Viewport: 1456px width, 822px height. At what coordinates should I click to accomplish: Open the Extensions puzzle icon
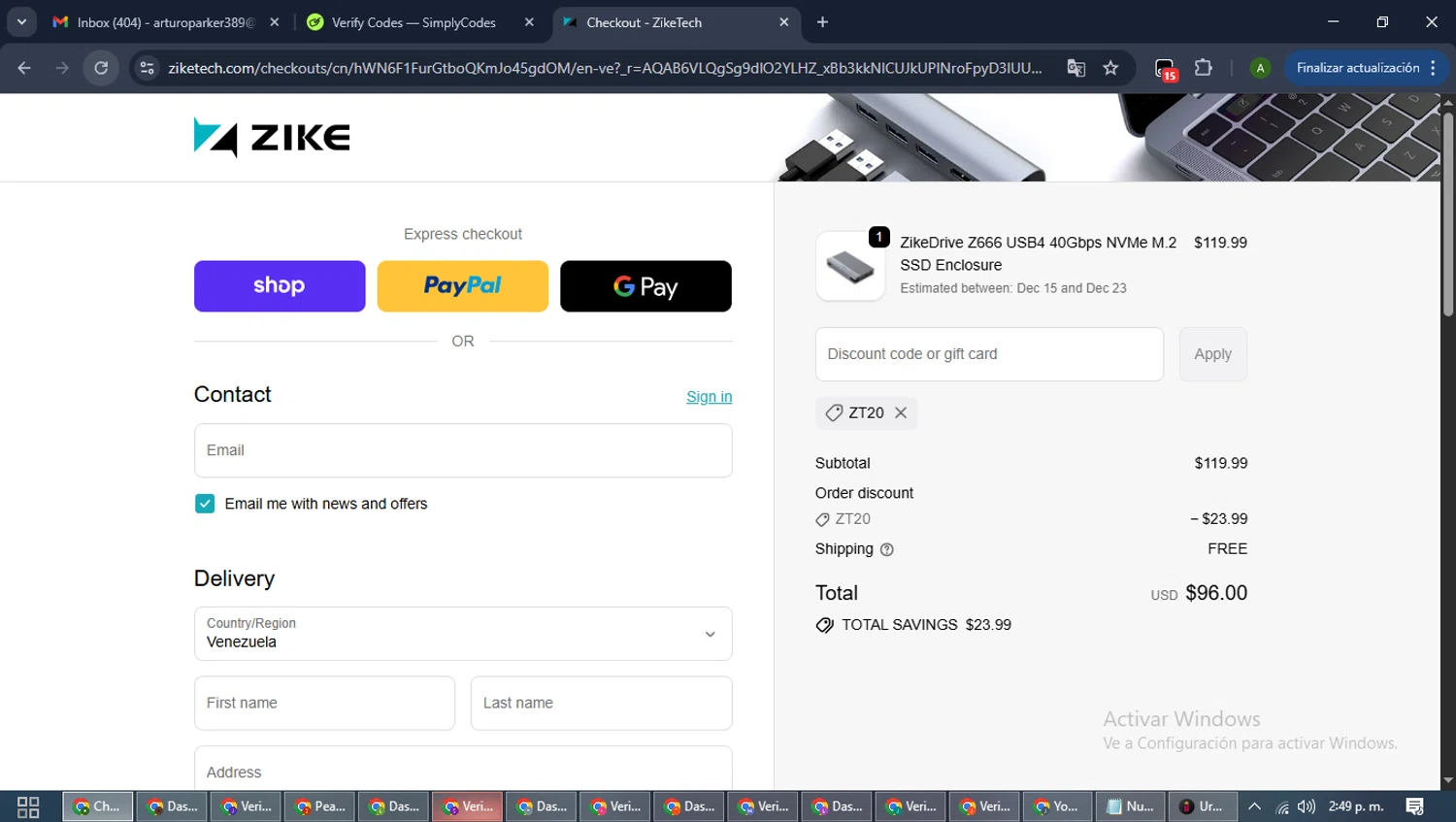tap(1204, 68)
